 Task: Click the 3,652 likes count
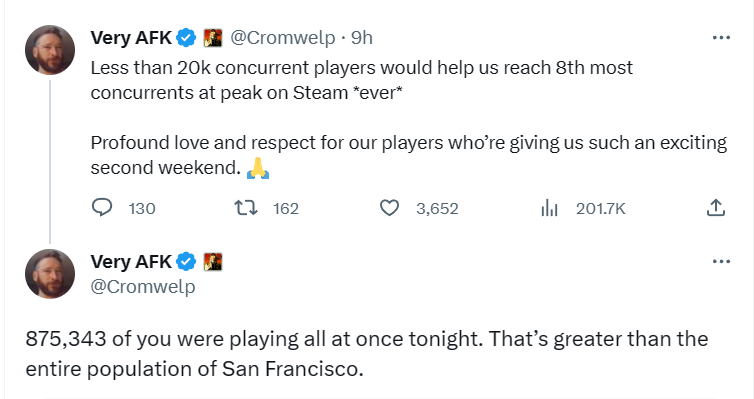click(x=437, y=208)
